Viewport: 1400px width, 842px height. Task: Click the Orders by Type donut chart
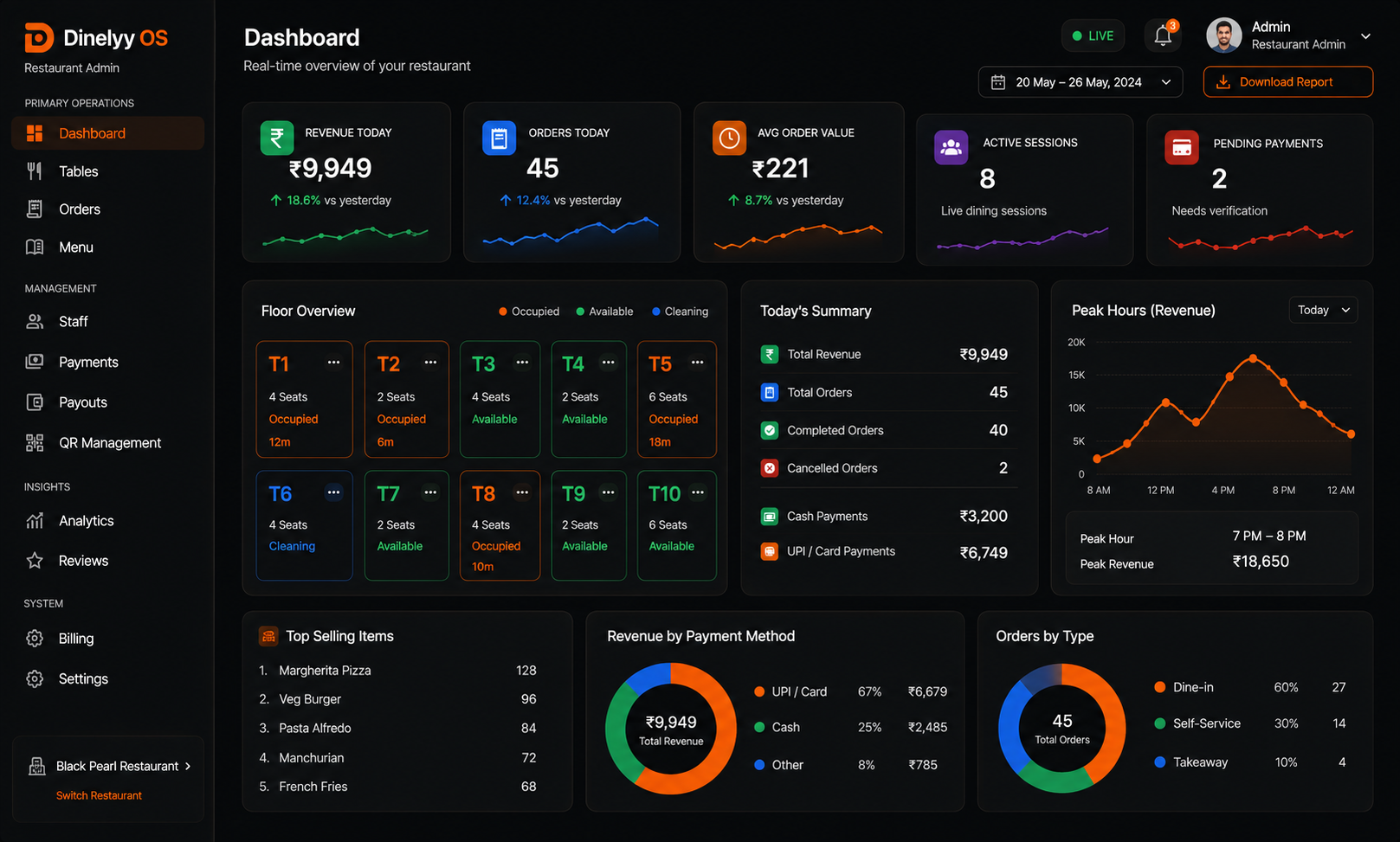1062,729
